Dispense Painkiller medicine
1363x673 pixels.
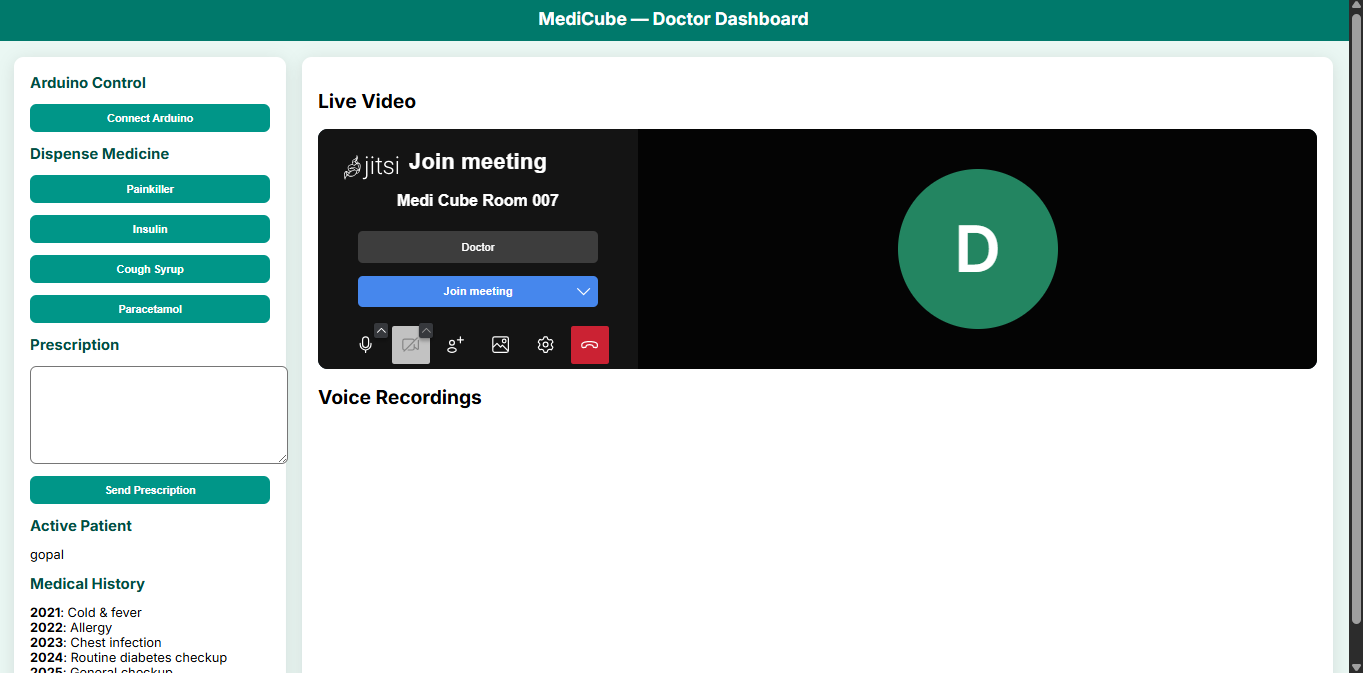150,189
